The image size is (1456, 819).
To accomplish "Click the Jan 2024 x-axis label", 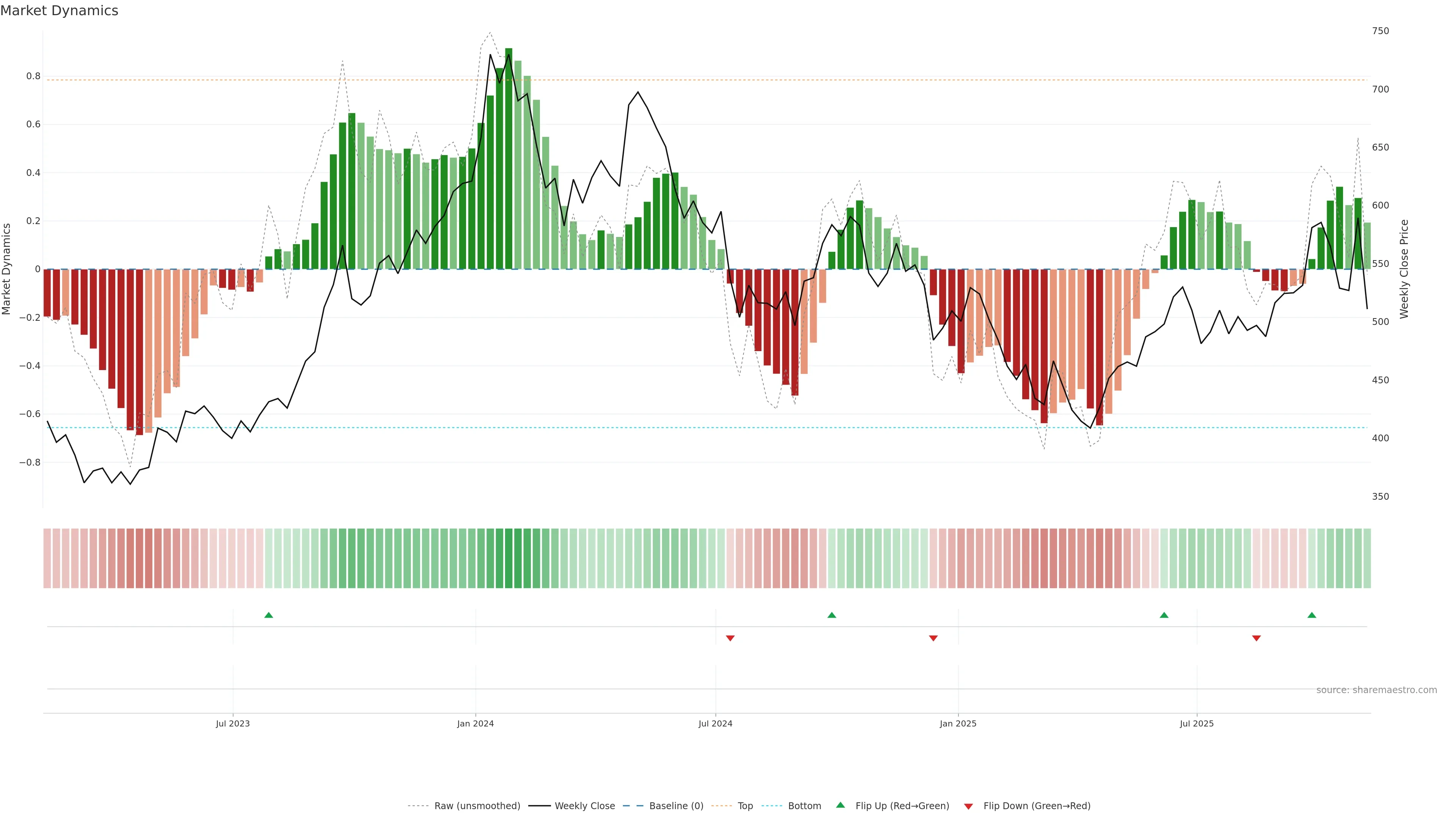I will [475, 723].
